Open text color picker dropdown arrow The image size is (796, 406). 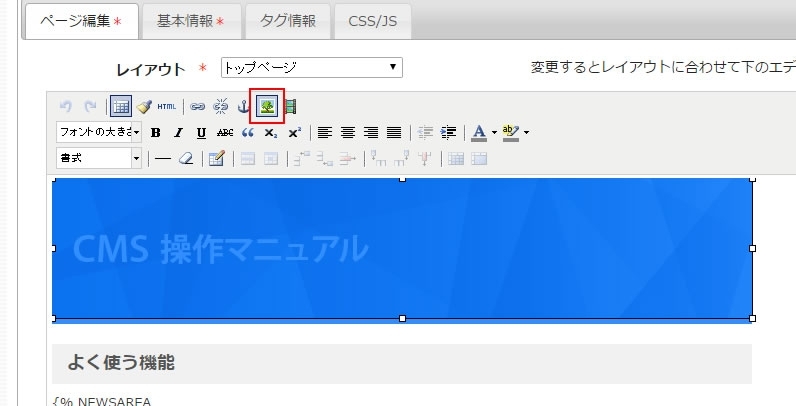494,133
